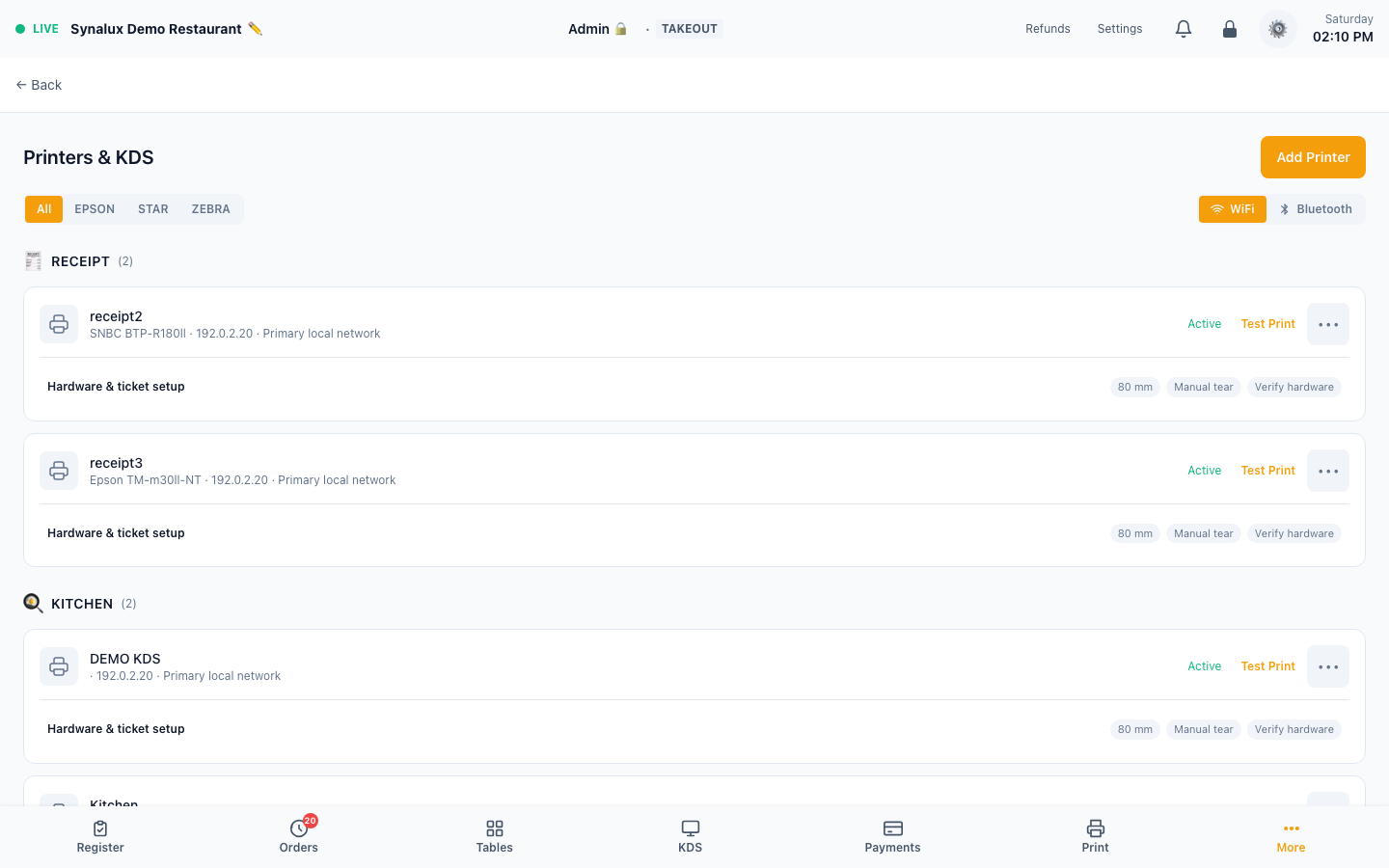Open the more options menu for receipt3

coord(1328,471)
